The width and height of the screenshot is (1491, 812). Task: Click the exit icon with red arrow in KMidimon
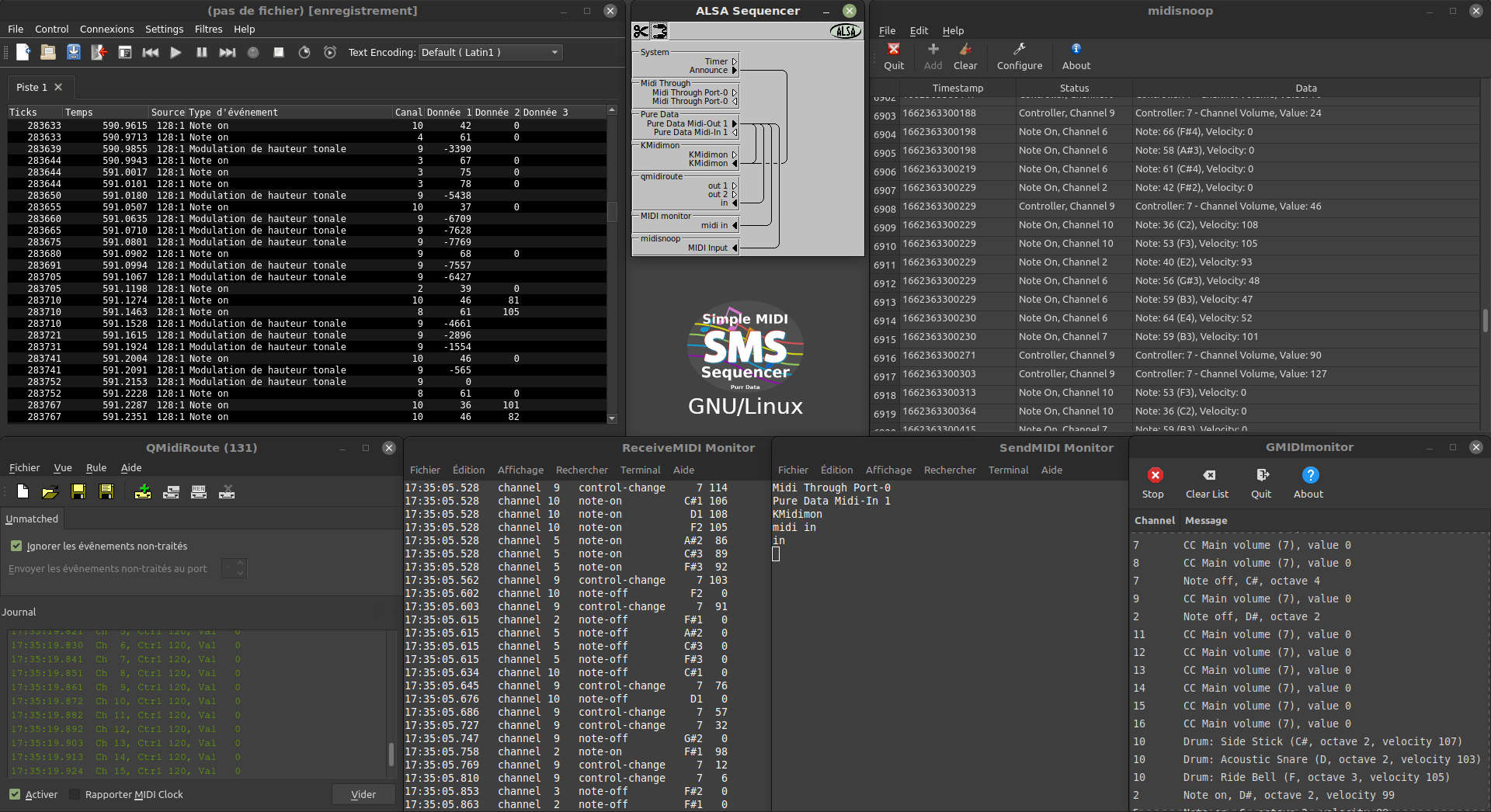click(99, 52)
